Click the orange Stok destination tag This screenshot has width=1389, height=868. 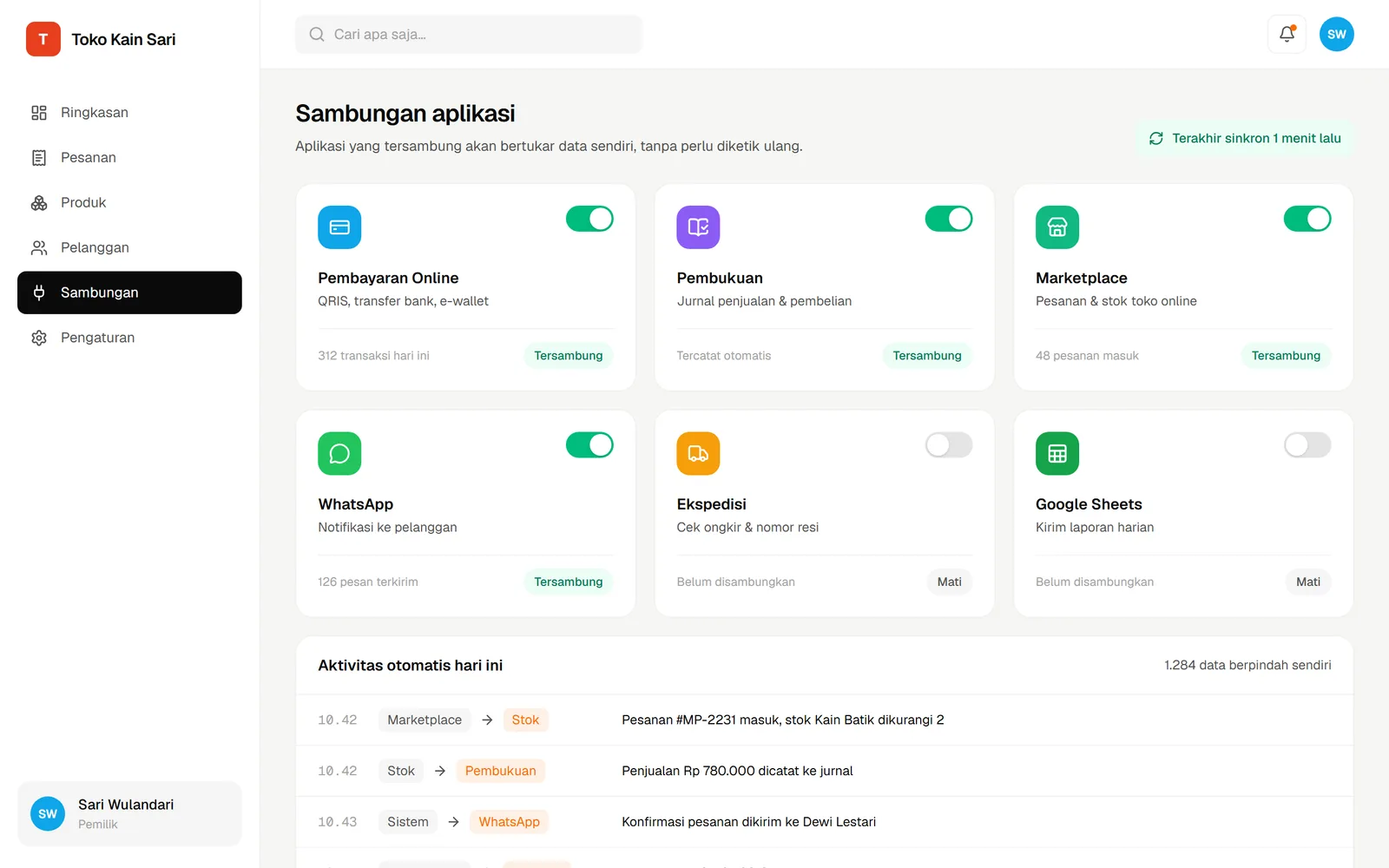[x=525, y=720]
